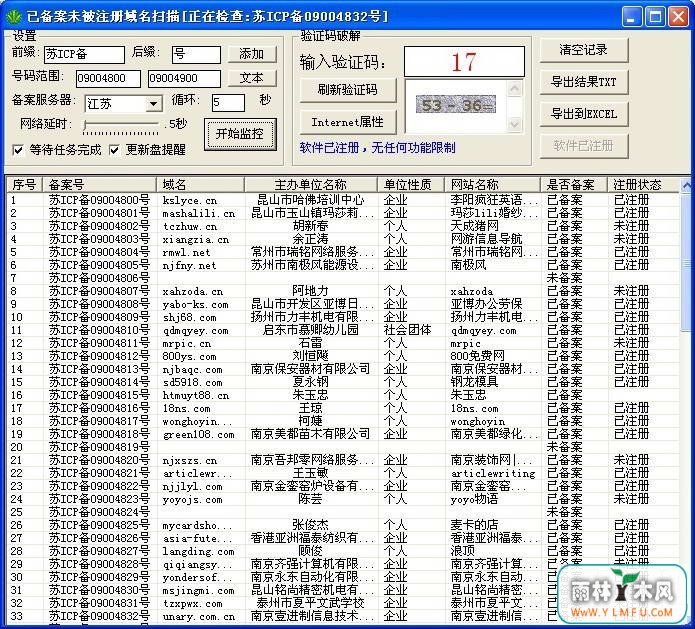The height and width of the screenshot is (629, 695).
Task: Click website name articlewriting
Action: point(493,473)
